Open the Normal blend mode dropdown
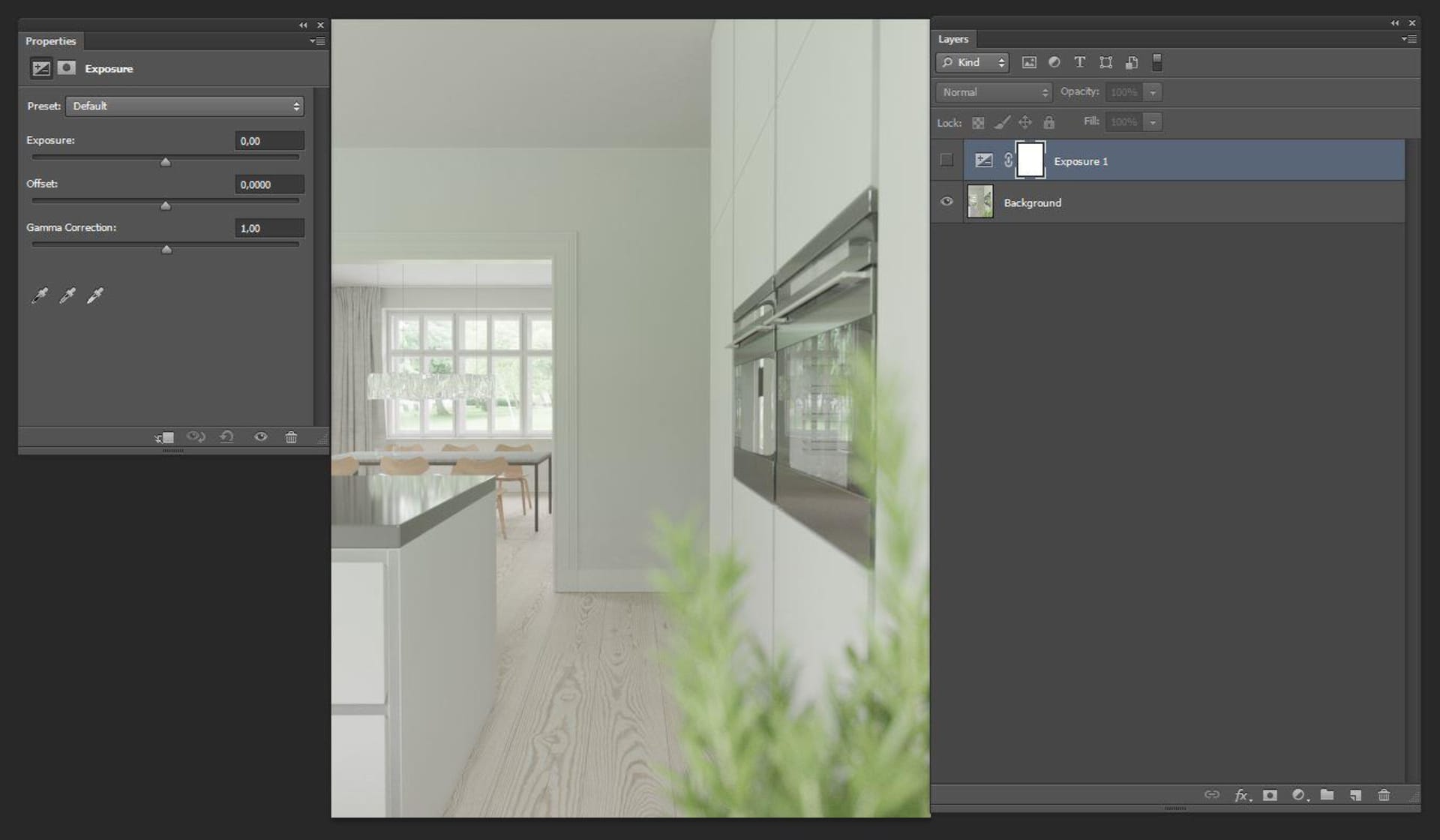The height and width of the screenshot is (840, 1440). (x=994, y=92)
